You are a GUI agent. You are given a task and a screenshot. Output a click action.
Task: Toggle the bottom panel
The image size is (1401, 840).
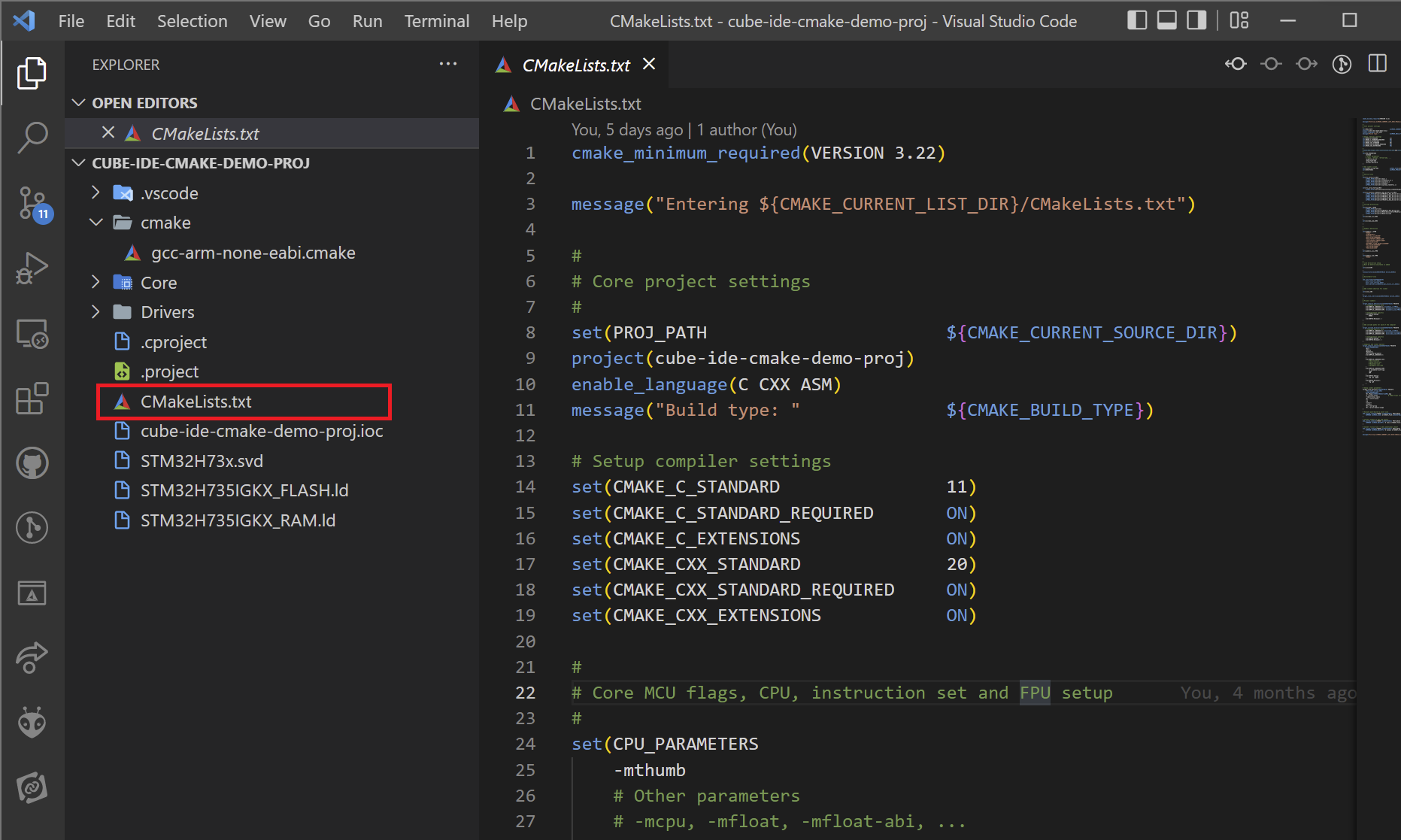1167,20
